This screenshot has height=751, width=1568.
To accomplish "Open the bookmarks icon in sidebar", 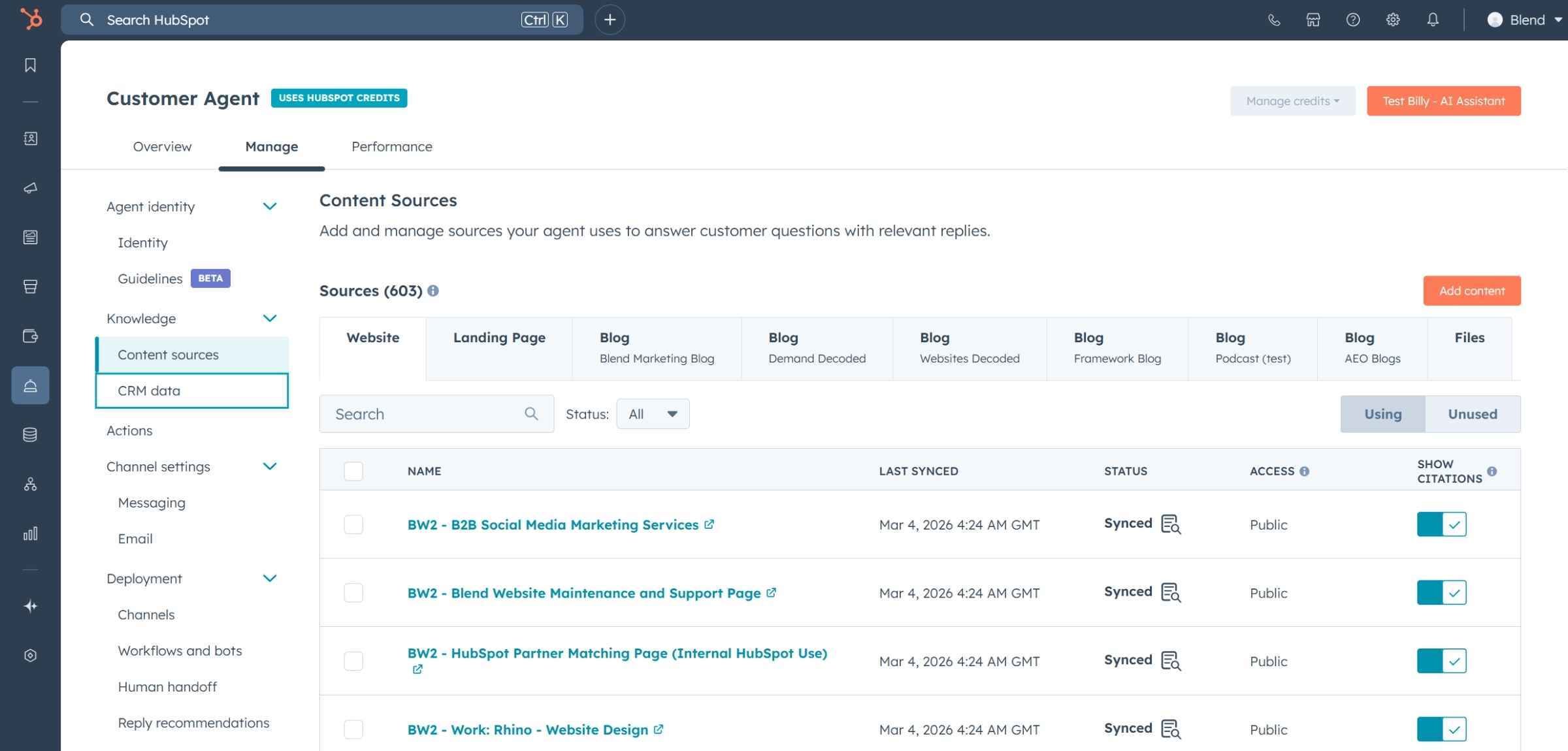I will click(30, 65).
